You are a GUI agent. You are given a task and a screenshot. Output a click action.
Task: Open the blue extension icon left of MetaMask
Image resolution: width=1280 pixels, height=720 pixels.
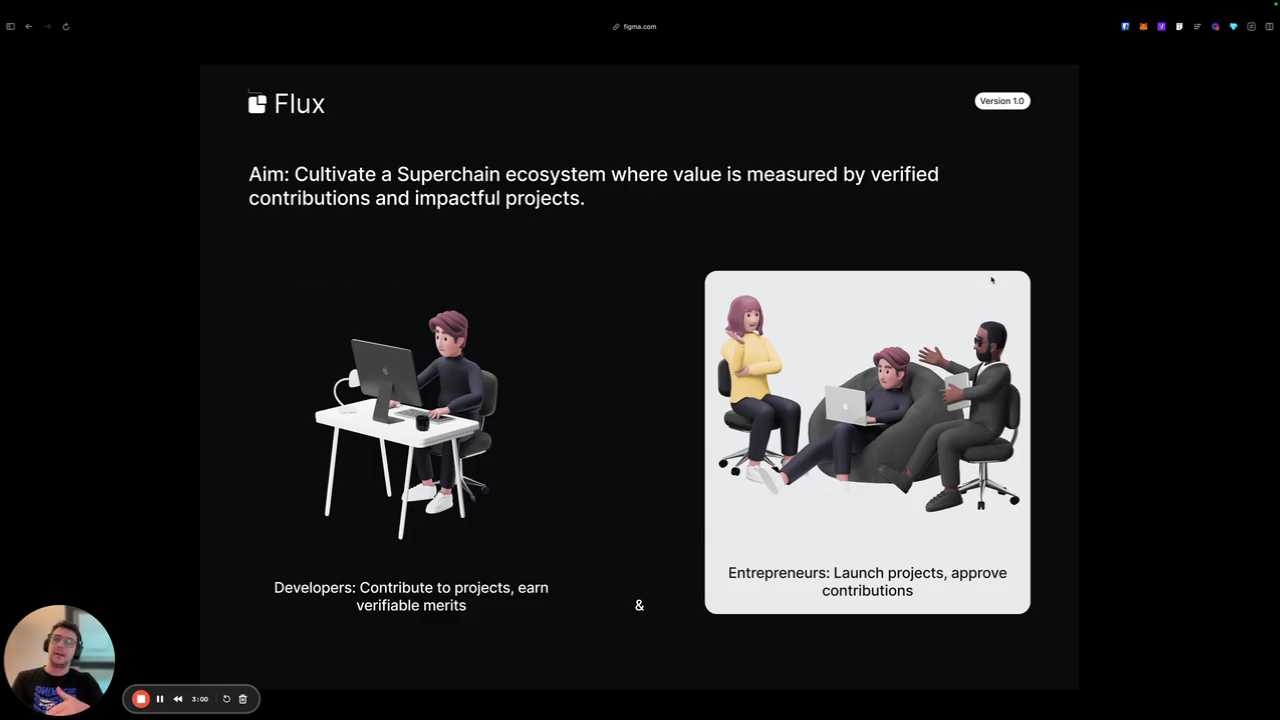tap(1125, 27)
